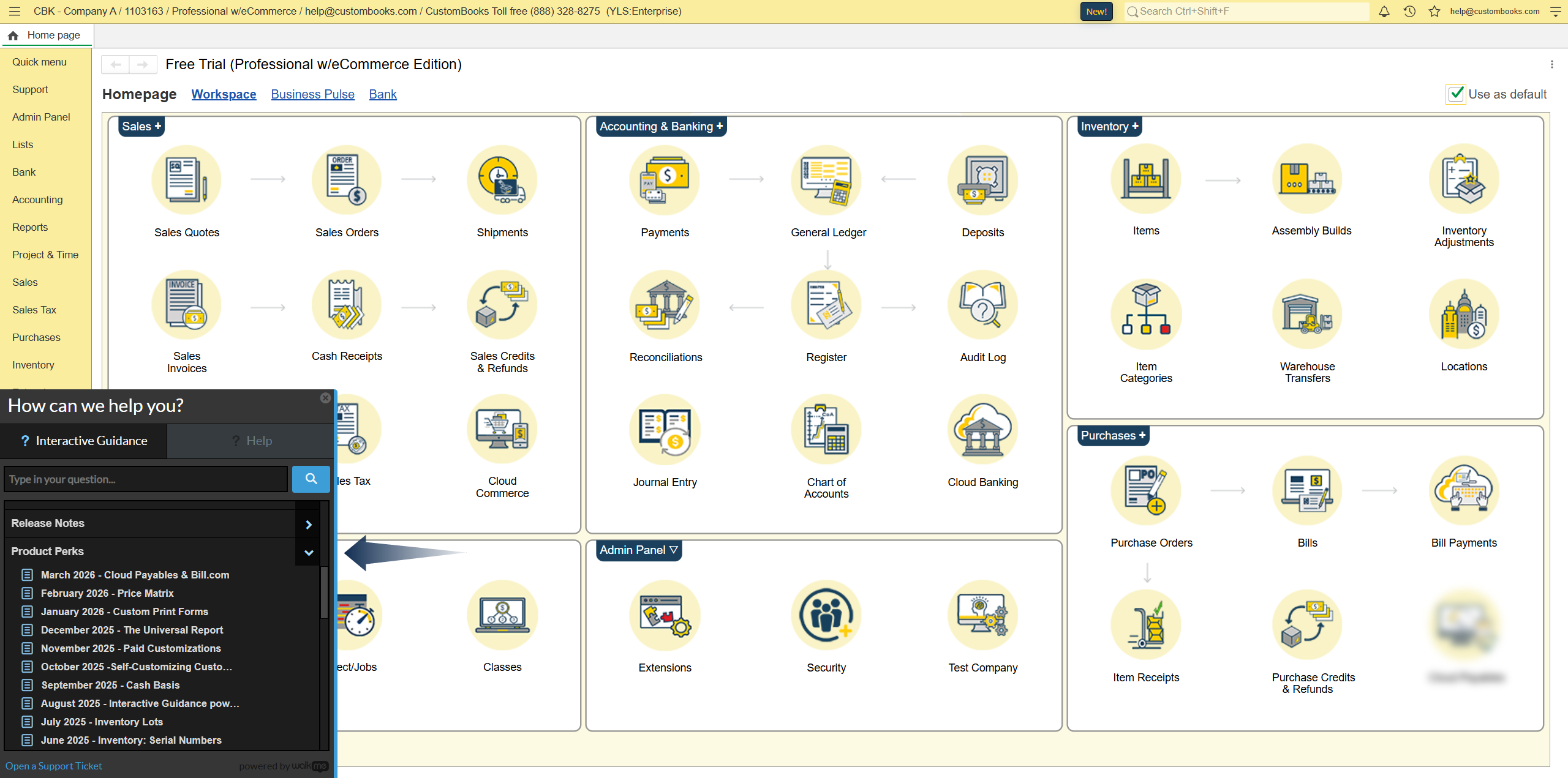Expand the Sales + group header
This screenshot has height=778, width=1568.
pos(141,126)
